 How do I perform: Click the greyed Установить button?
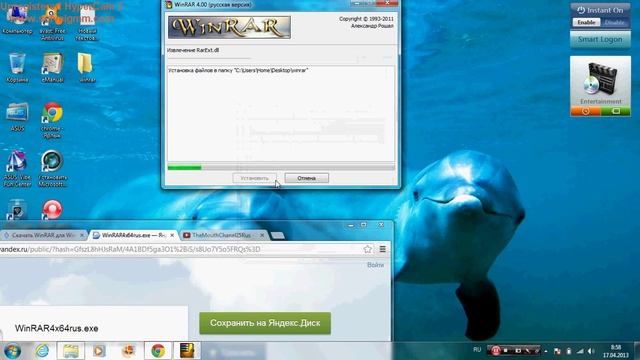[254, 178]
